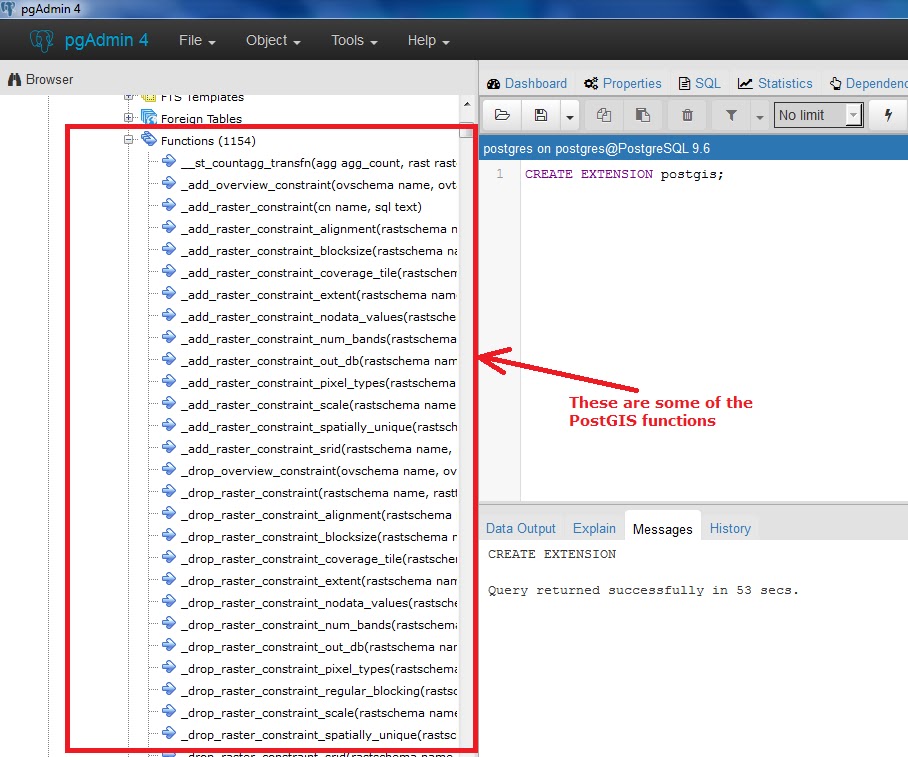The height and width of the screenshot is (757, 908).
Task: Select the Foreign Tables tree item
Action: (201, 119)
